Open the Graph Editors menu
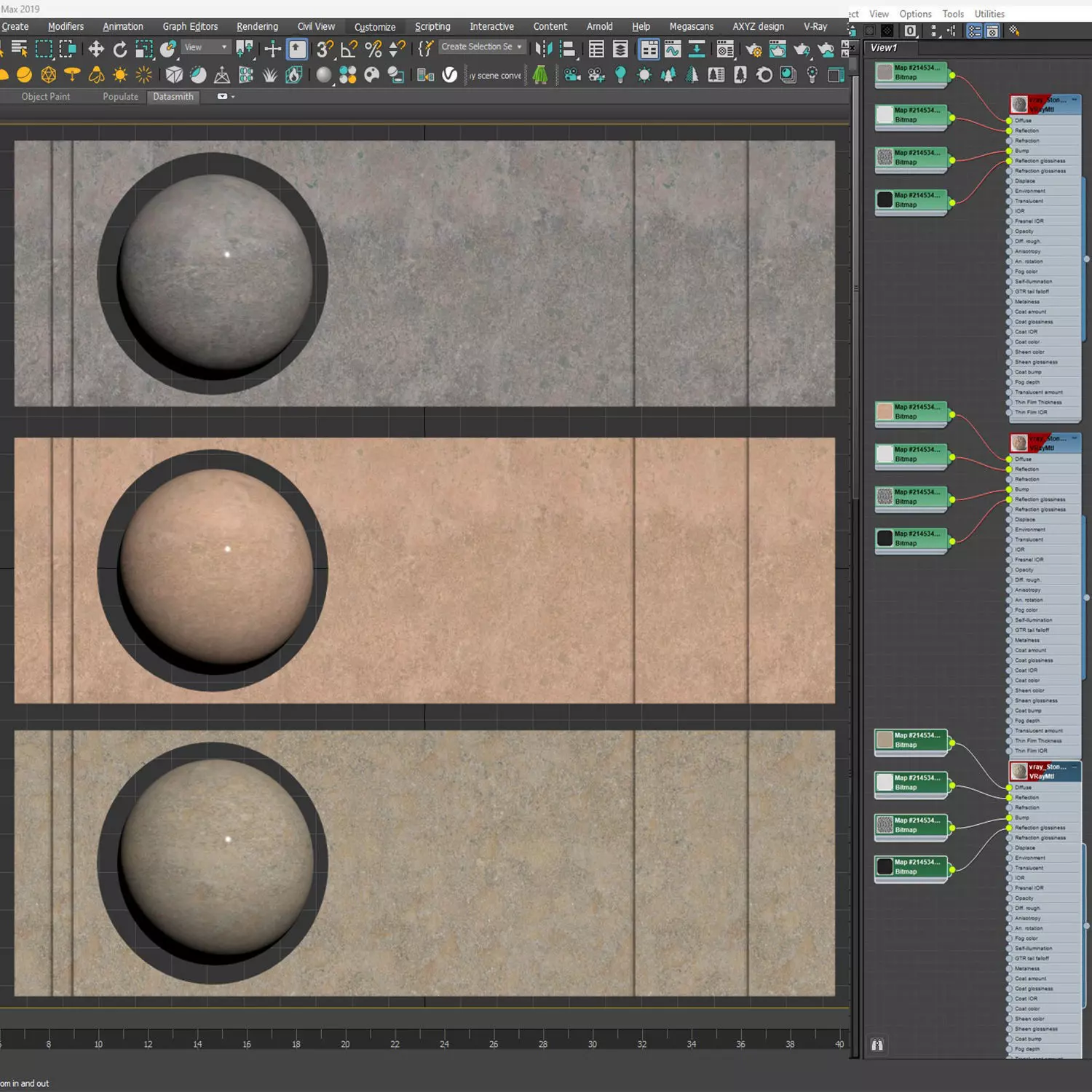1092x1092 pixels. tap(190, 27)
